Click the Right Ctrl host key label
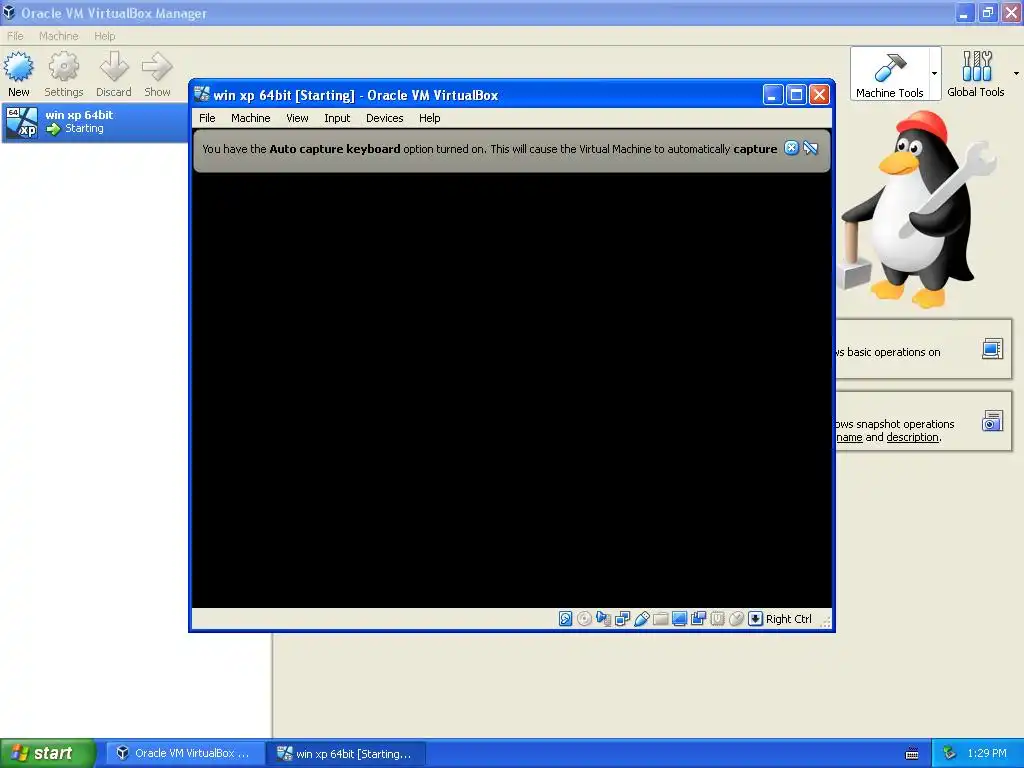 click(x=788, y=619)
